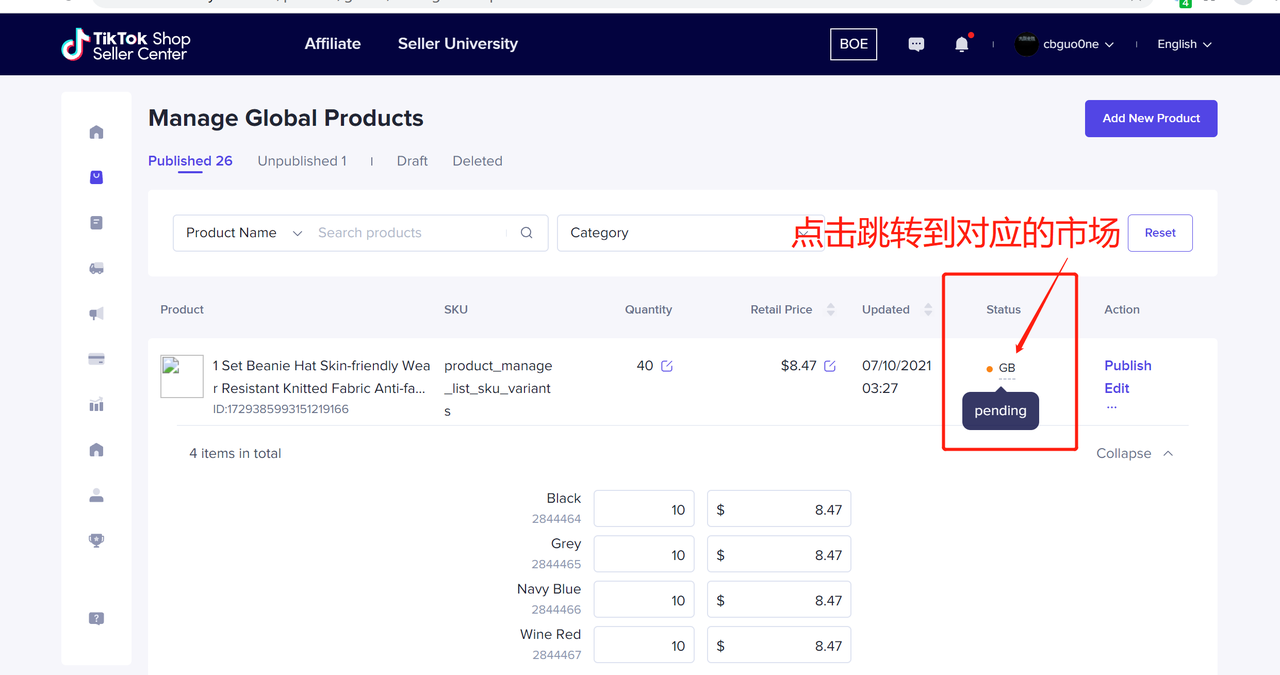Screen dimensions: 1280x675
Task: Switch to the Unpublished 1 tab
Action: click(302, 161)
